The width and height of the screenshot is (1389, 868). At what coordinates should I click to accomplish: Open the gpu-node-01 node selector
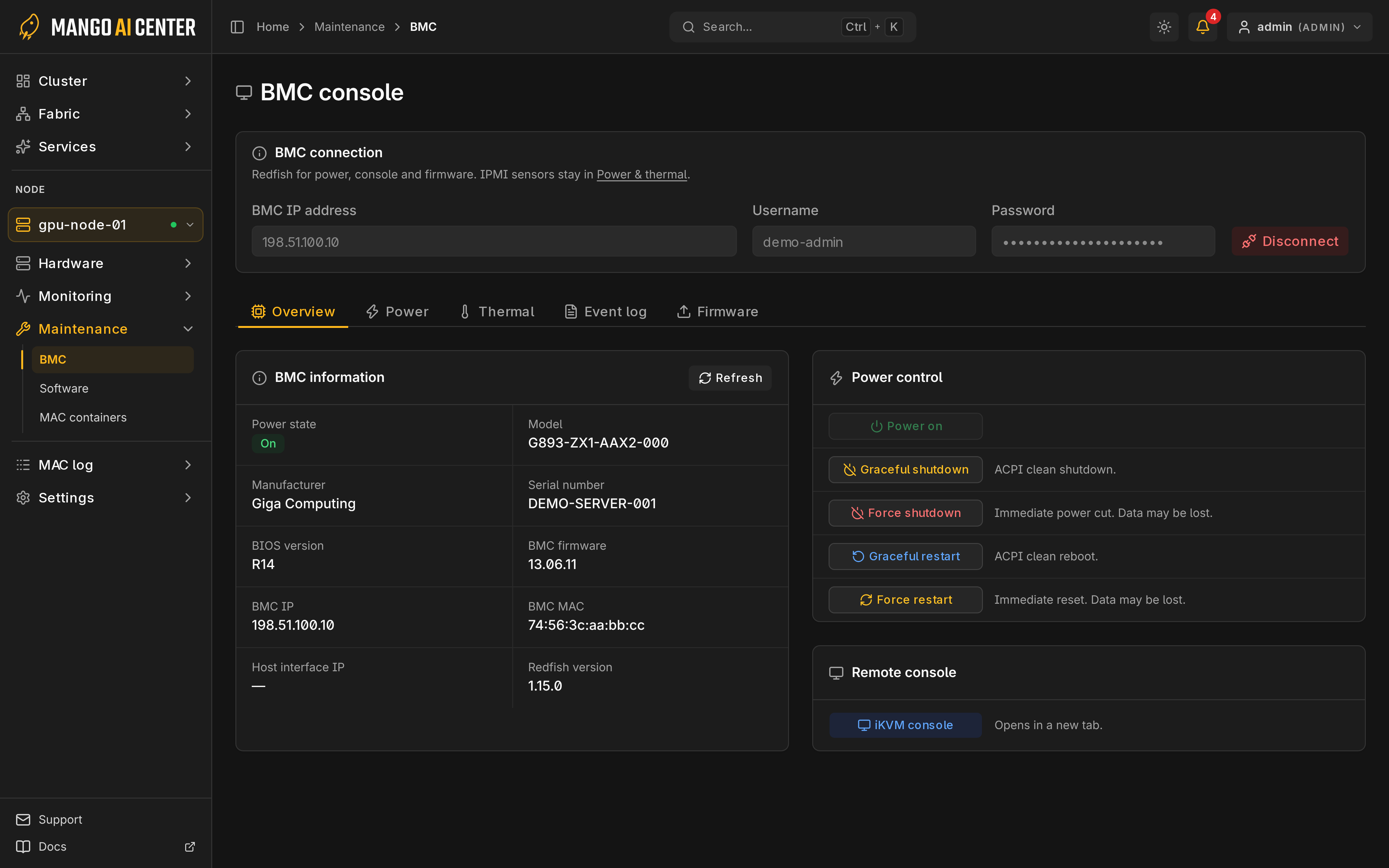pos(105,224)
